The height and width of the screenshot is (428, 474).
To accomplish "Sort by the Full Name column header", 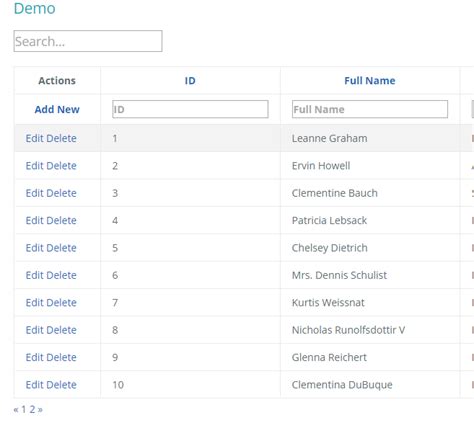I will pyautogui.click(x=370, y=81).
